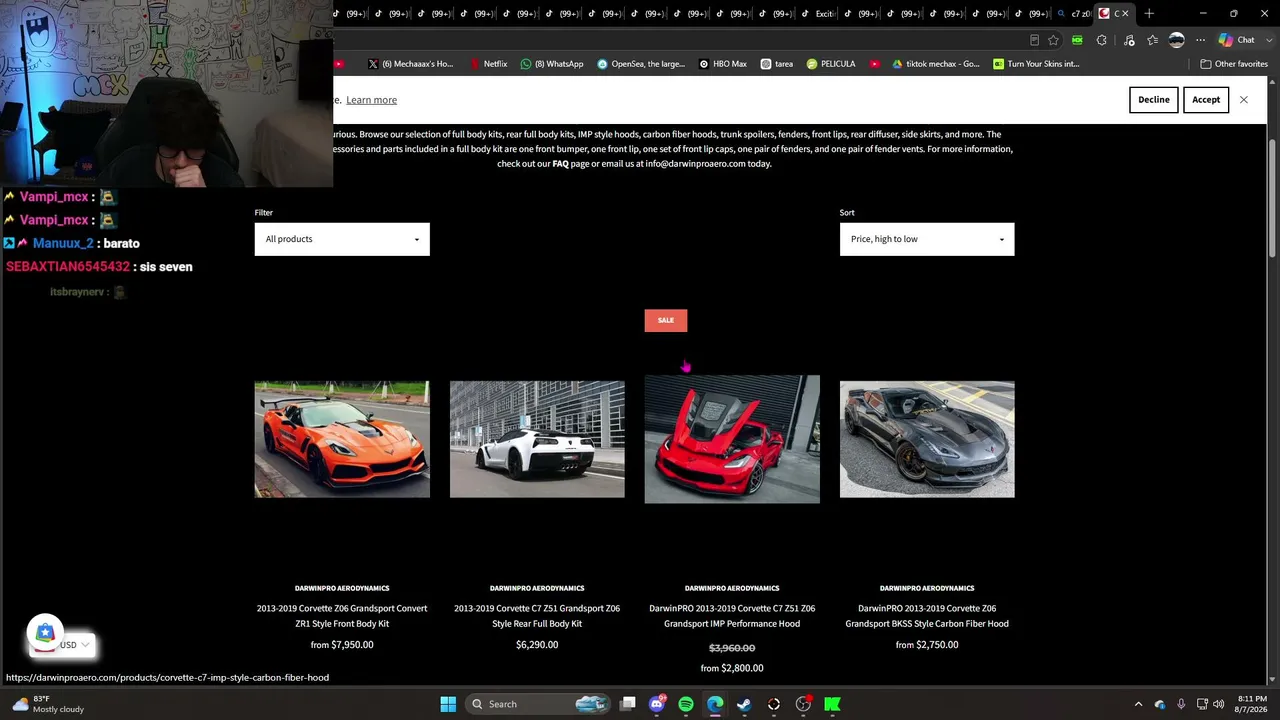This screenshot has width=1280, height=720.
Task: Click the 'from $7,950.00' price
Action: click(x=342, y=645)
